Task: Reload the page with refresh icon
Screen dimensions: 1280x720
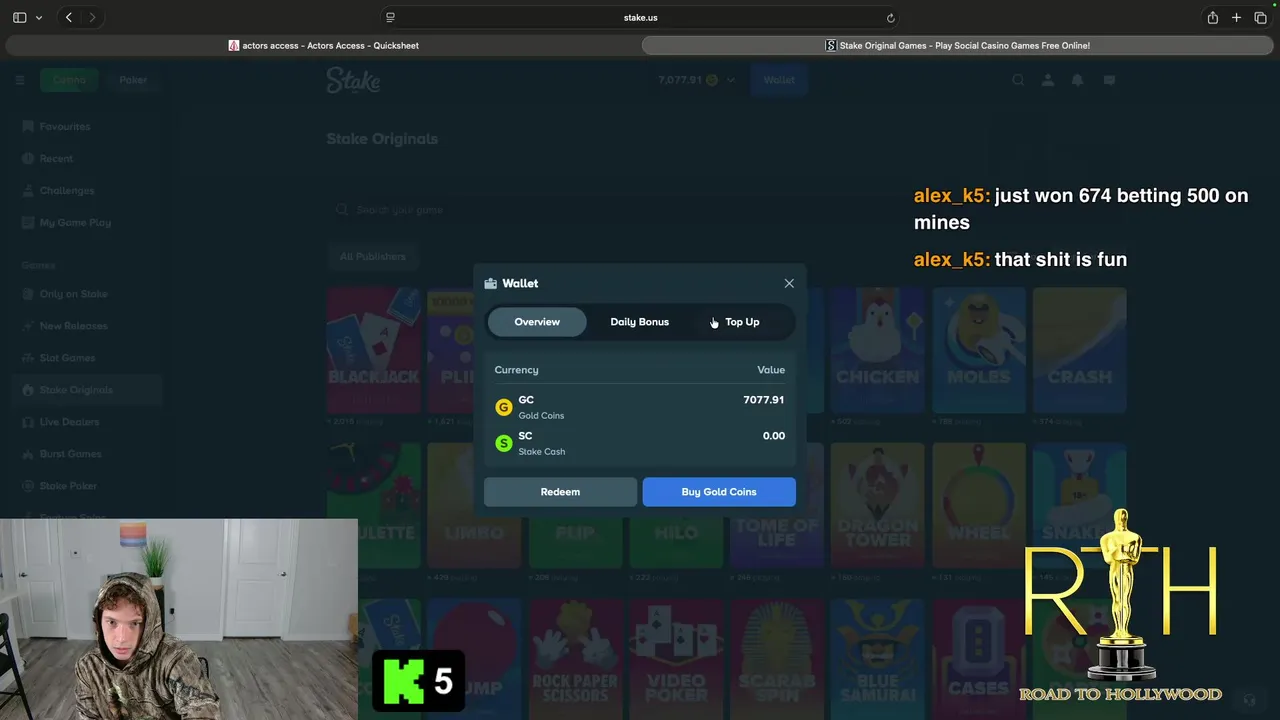Action: pos(890,17)
